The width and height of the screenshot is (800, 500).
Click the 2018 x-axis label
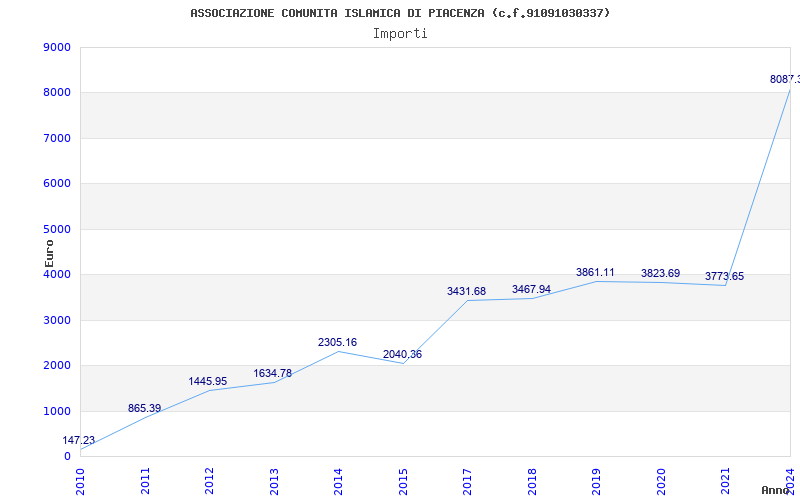click(532, 481)
